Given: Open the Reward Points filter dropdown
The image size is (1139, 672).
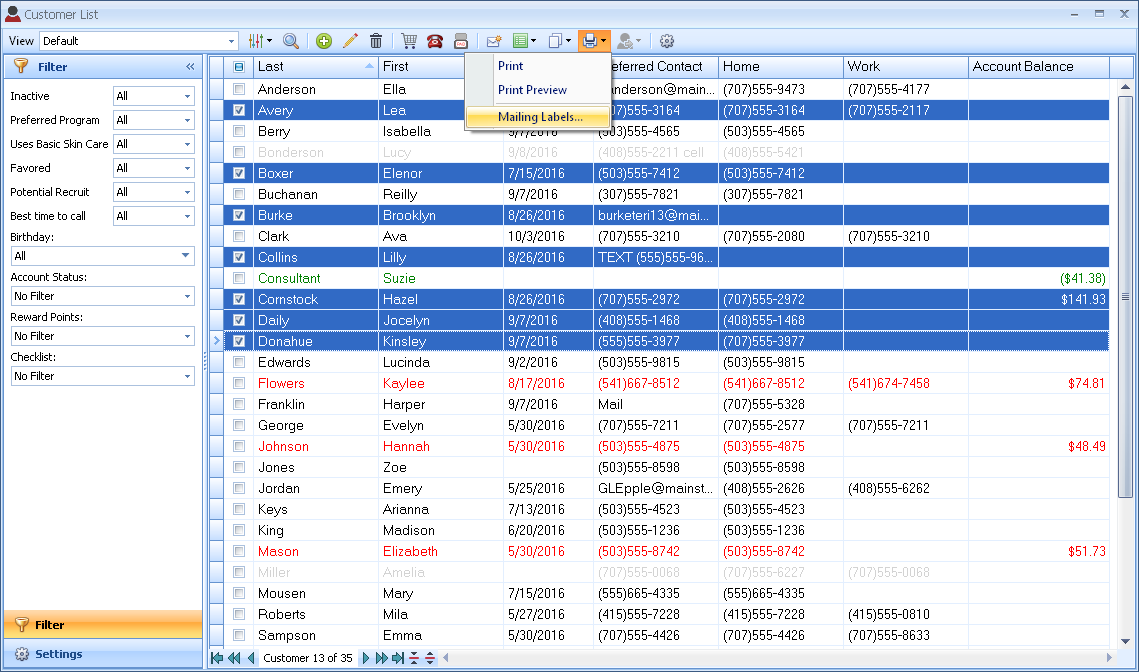Looking at the screenshot, I should 187,336.
